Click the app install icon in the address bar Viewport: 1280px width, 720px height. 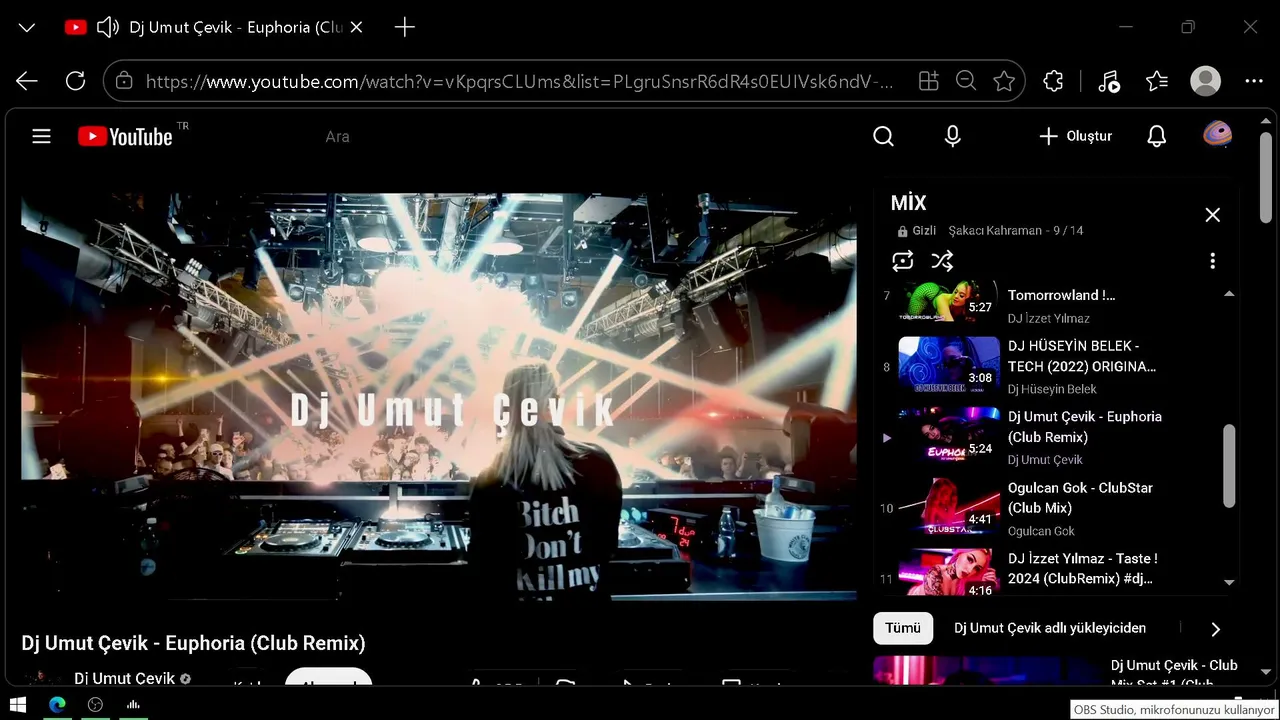(929, 81)
